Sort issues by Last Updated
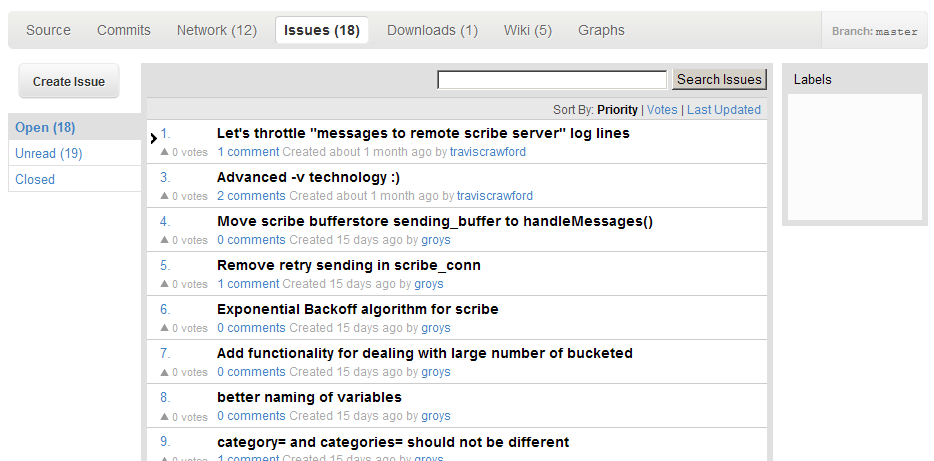 click(x=724, y=110)
